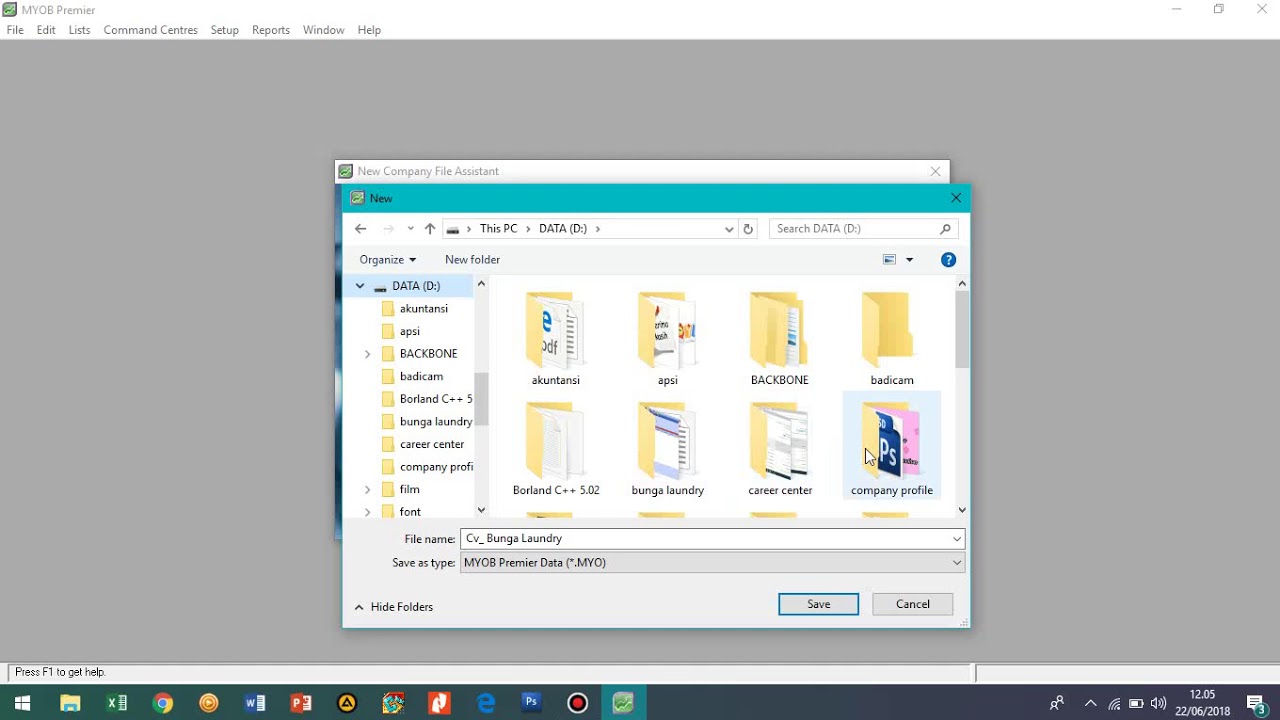Open the apsi folder thumbnail
This screenshot has width=1280, height=720.
pyautogui.click(x=668, y=338)
